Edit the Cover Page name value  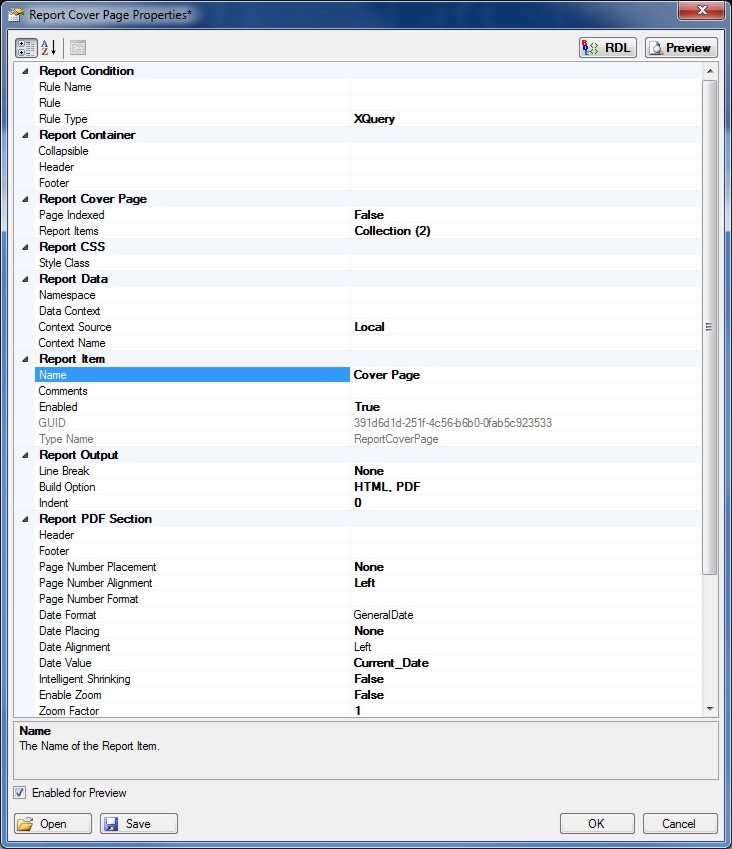[x=525, y=375]
